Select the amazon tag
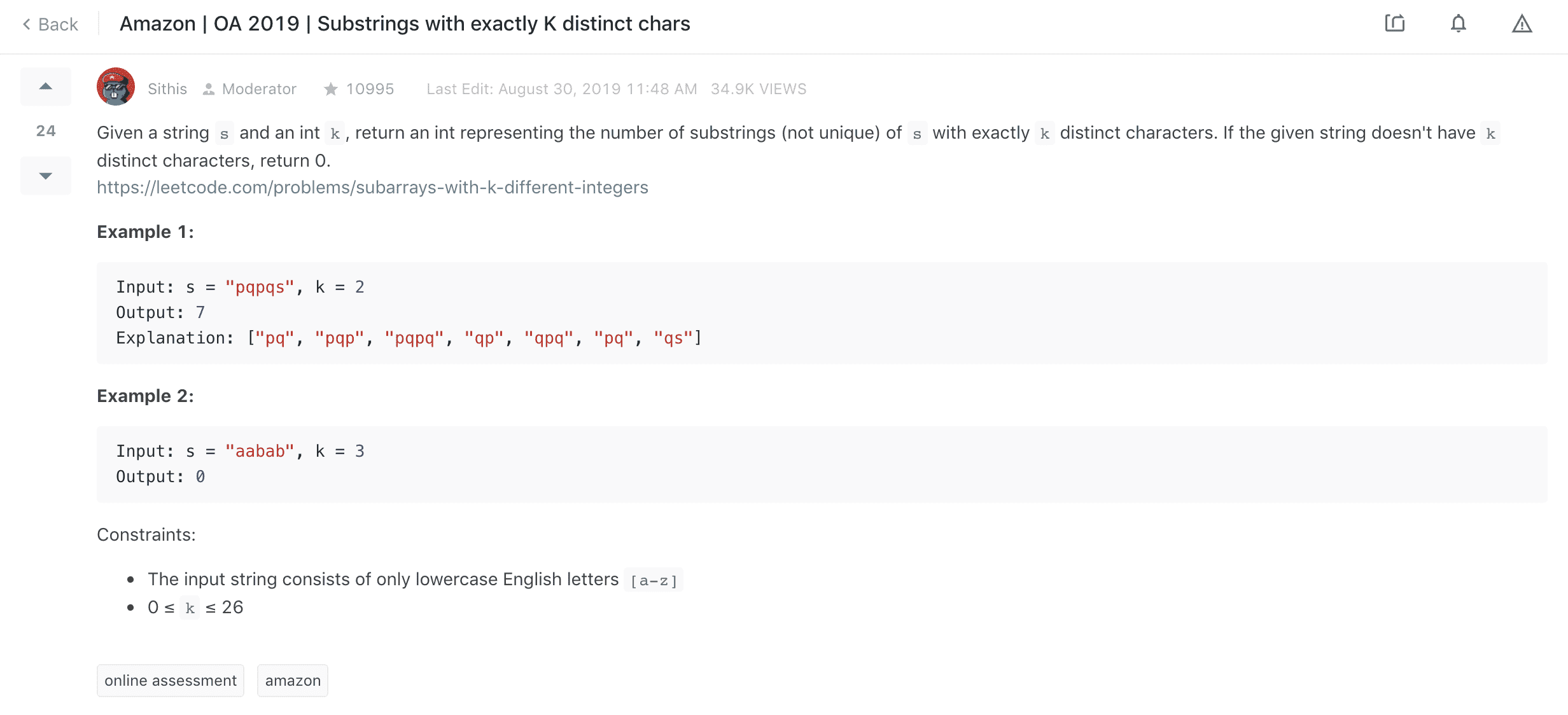 [293, 681]
